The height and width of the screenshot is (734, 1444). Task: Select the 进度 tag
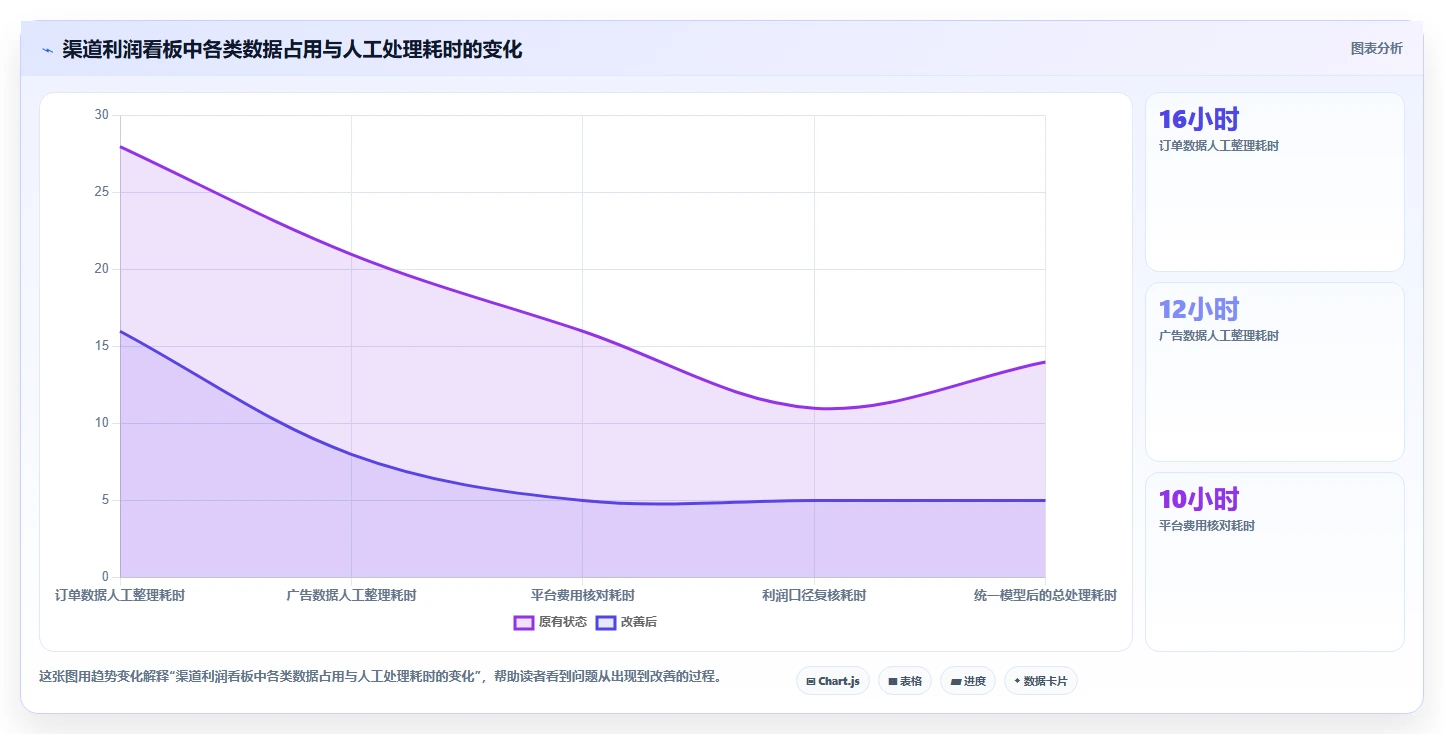coord(968,681)
